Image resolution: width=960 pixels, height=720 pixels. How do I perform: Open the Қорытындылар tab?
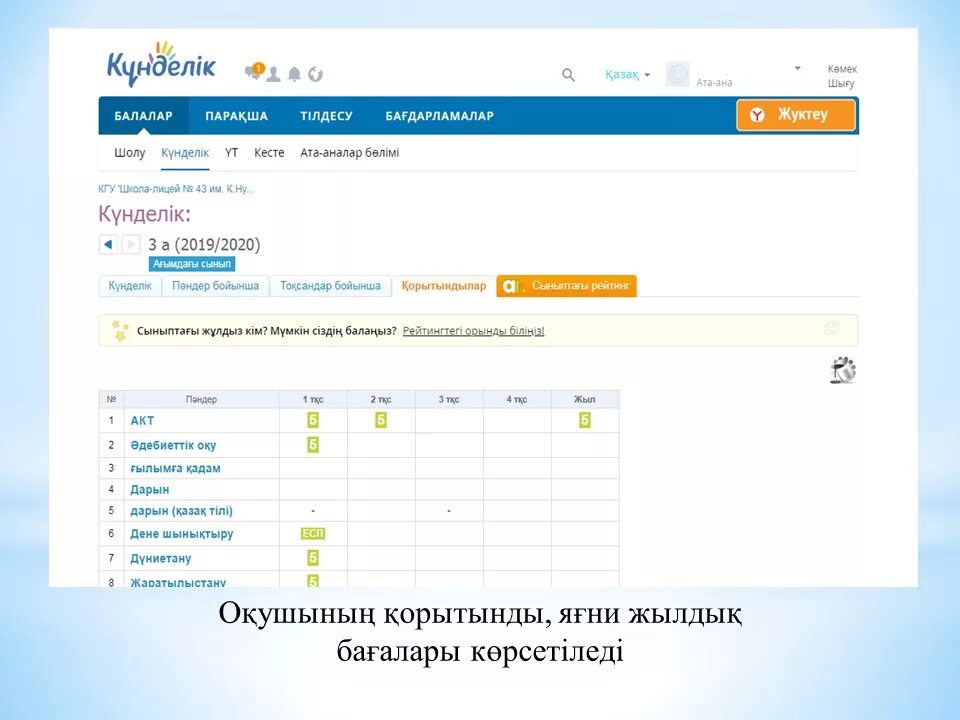440,285
